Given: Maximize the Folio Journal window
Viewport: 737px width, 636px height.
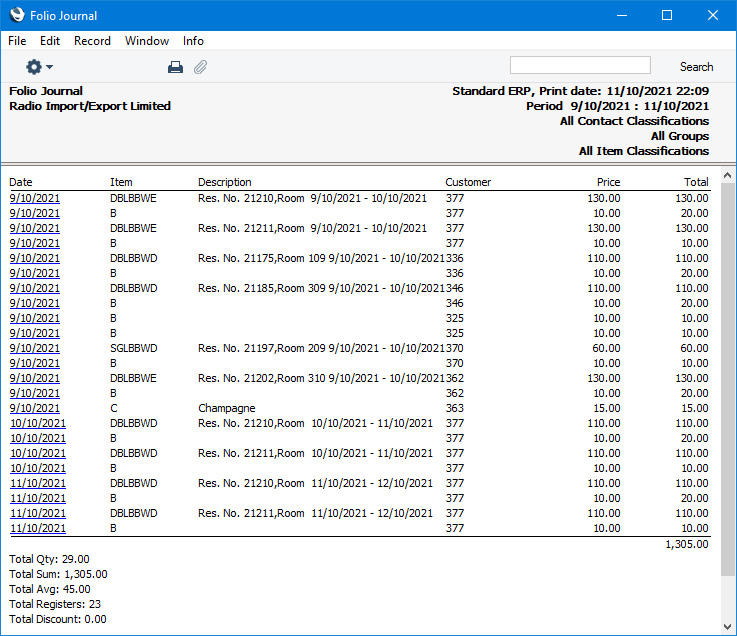Looking at the screenshot, I should tap(666, 16).
